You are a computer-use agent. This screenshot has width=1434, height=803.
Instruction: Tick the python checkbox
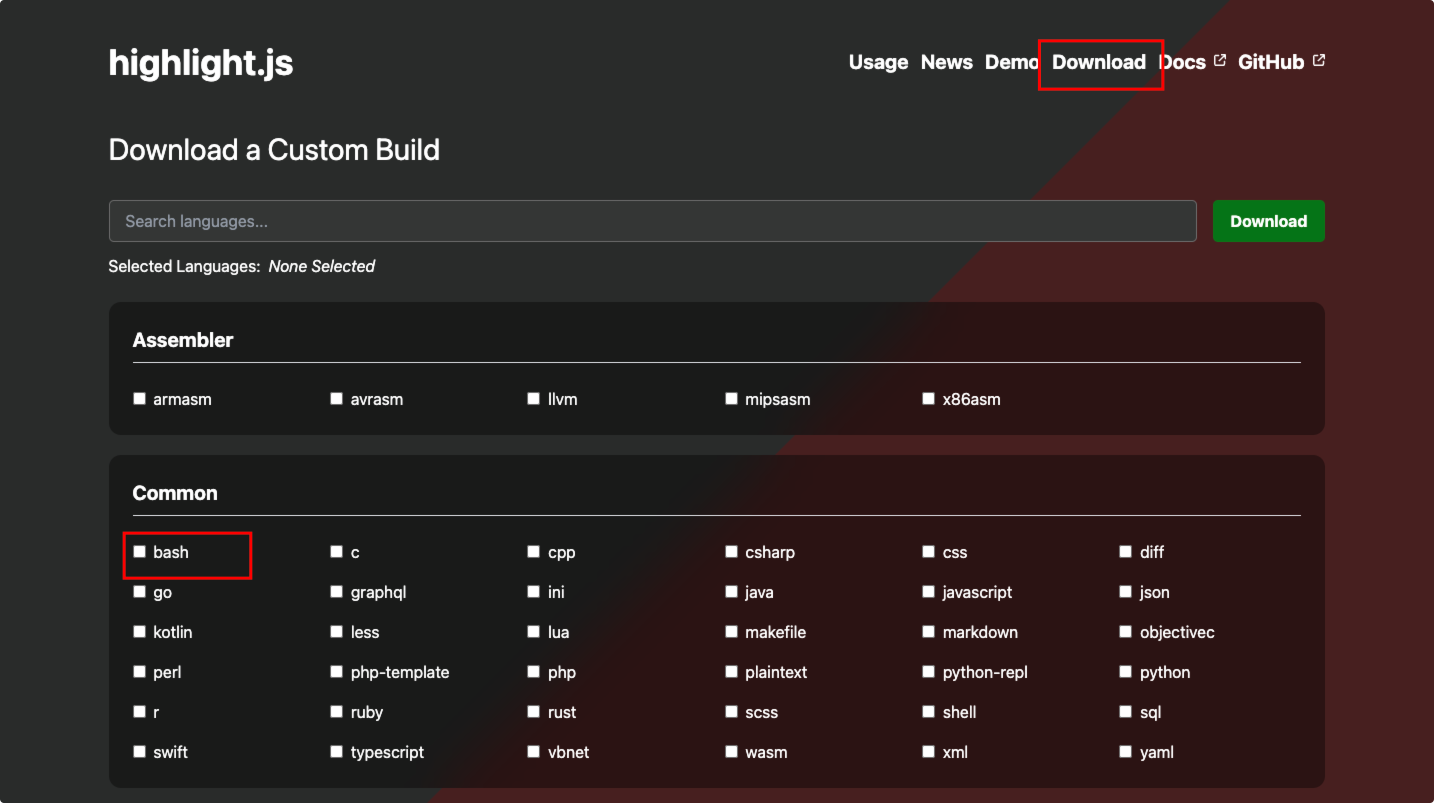tap(1126, 672)
